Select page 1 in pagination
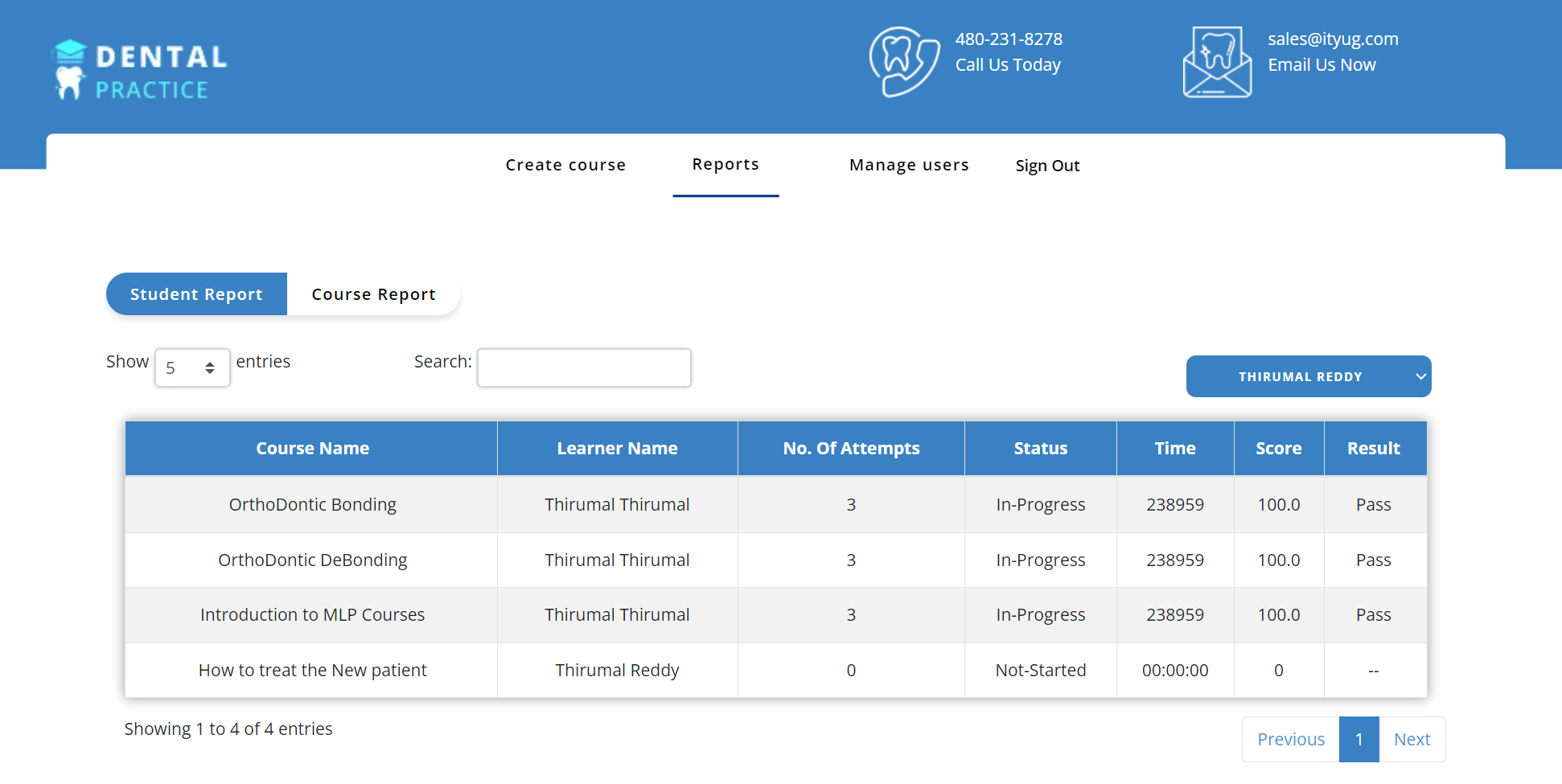 pos(1359,739)
